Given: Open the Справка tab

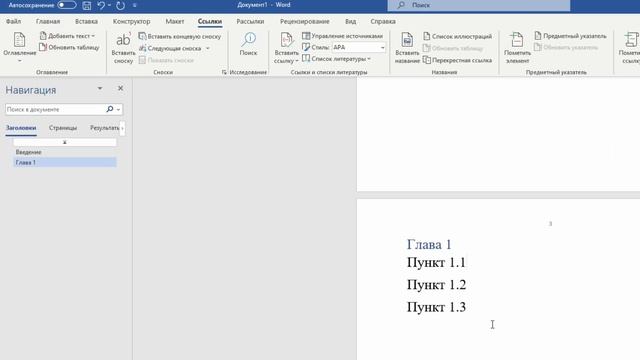Looking at the screenshot, I should pyautogui.click(x=383, y=21).
